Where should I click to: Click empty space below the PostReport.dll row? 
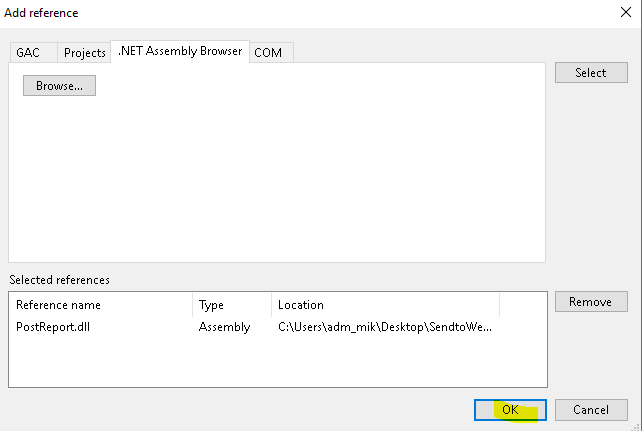coord(276,362)
